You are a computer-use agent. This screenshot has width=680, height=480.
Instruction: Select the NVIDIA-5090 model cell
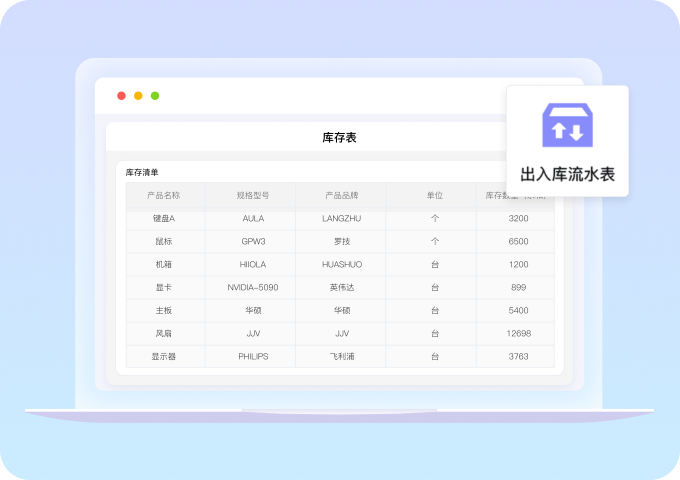pyautogui.click(x=252, y=287)
